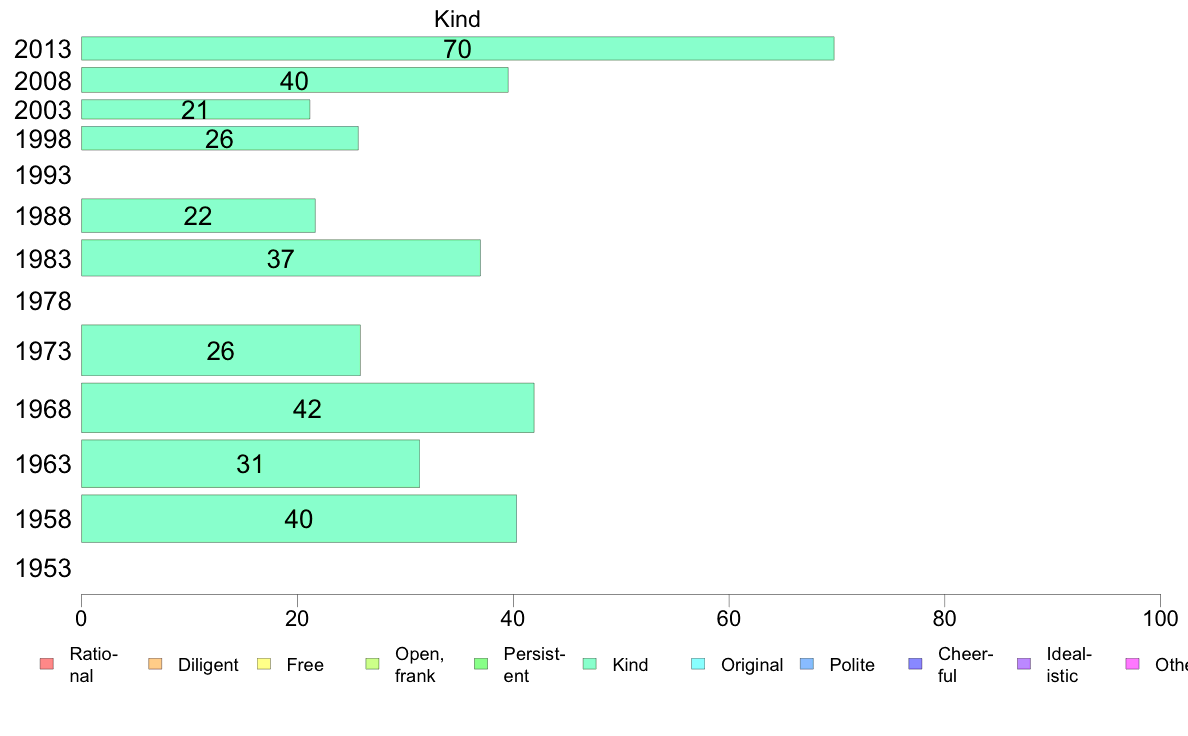This screenshot has height=736, width=1188.
Task: Click the yellow Free legend swatch
Action: click(x=264, y=664)
